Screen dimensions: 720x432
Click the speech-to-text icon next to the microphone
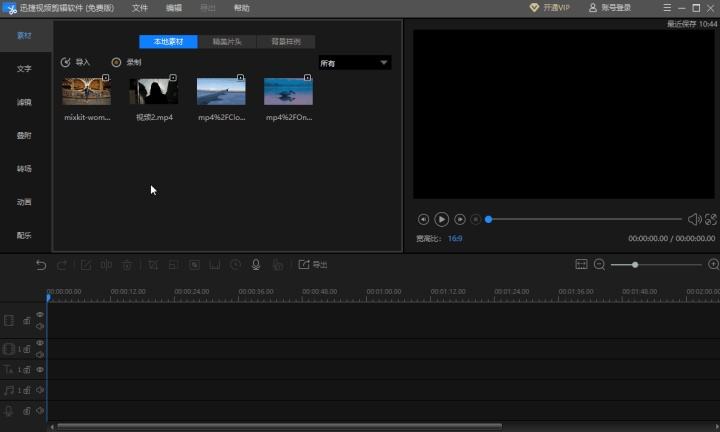(x=278, y=265)
